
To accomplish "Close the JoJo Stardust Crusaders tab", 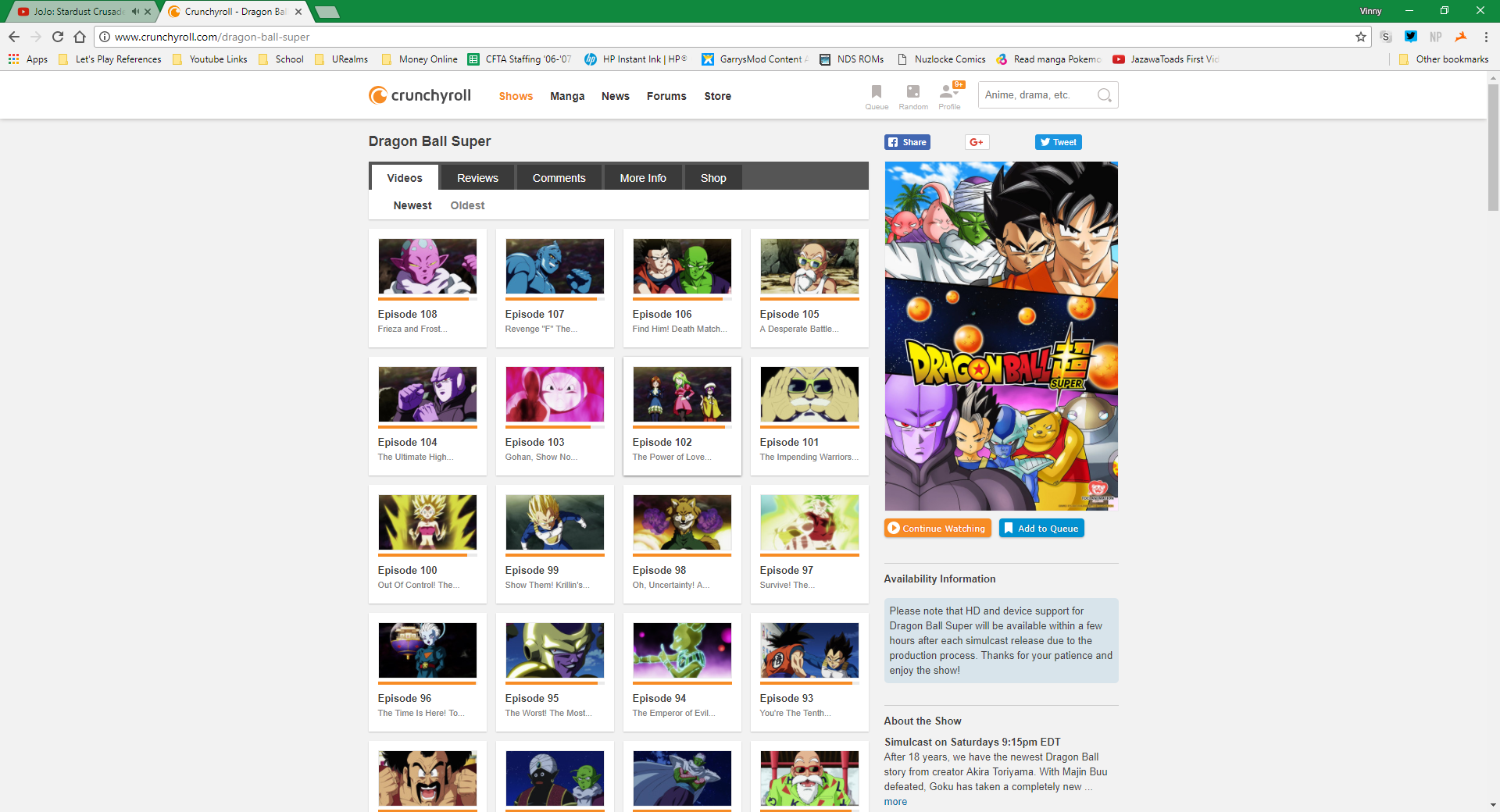I will point(148,12).
